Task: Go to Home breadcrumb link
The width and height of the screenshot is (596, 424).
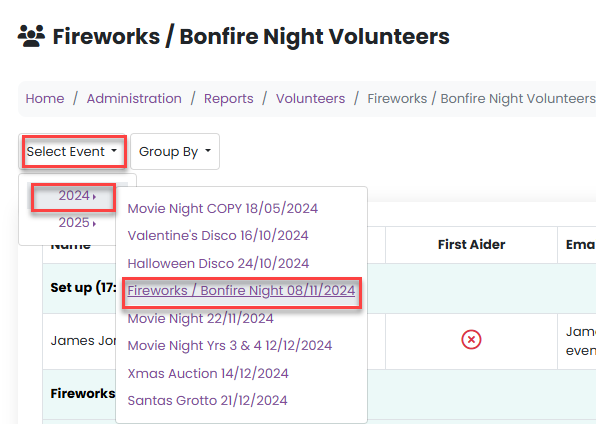Action: [45, 98]
